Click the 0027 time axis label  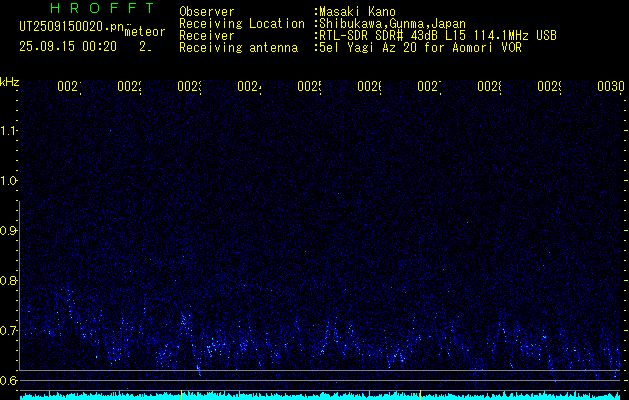tap(429, 86)
